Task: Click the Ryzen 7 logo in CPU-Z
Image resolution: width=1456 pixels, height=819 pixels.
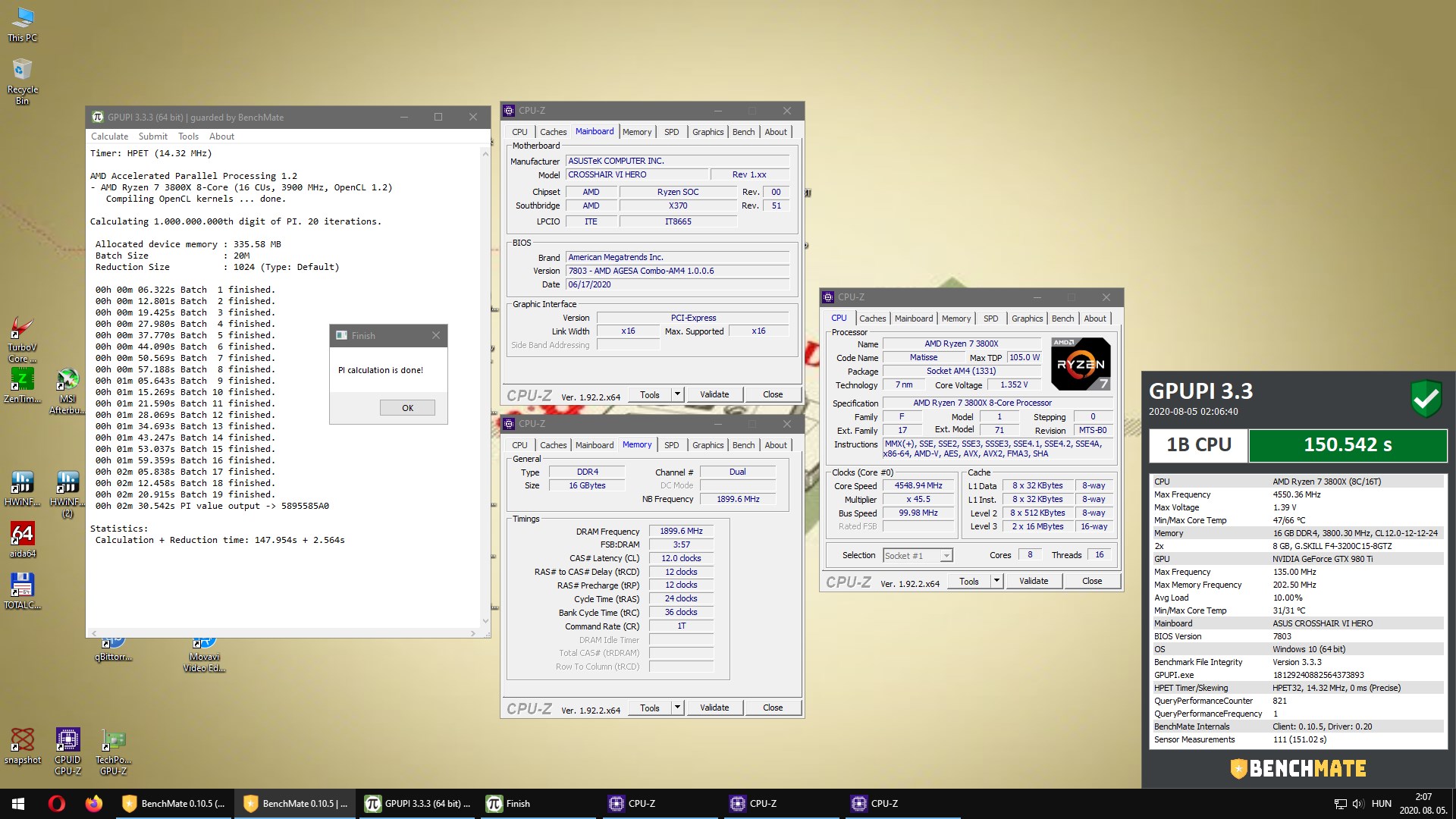Action: [1081, 364]
